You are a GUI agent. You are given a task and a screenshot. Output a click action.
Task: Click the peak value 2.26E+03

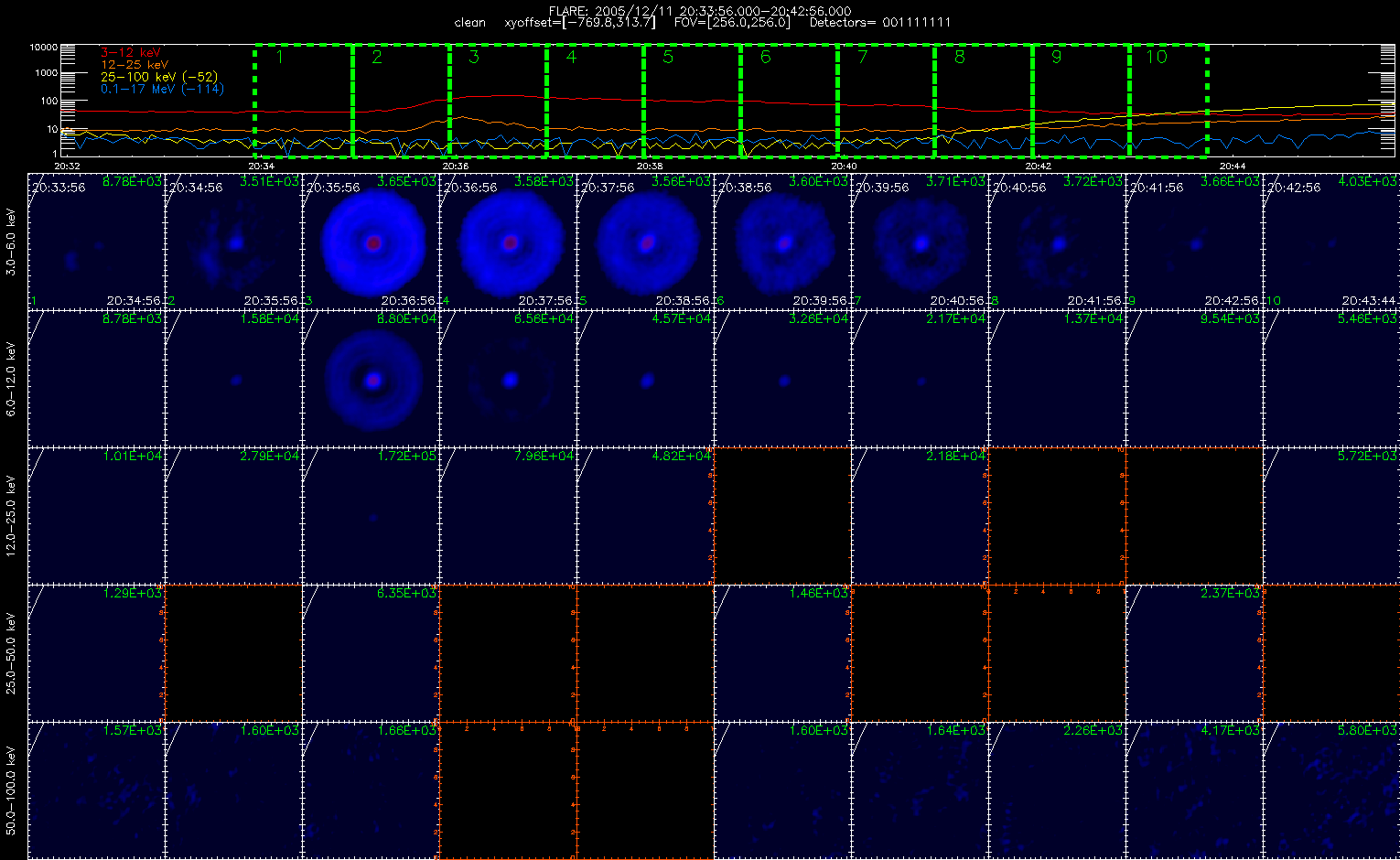point(1093,731)
